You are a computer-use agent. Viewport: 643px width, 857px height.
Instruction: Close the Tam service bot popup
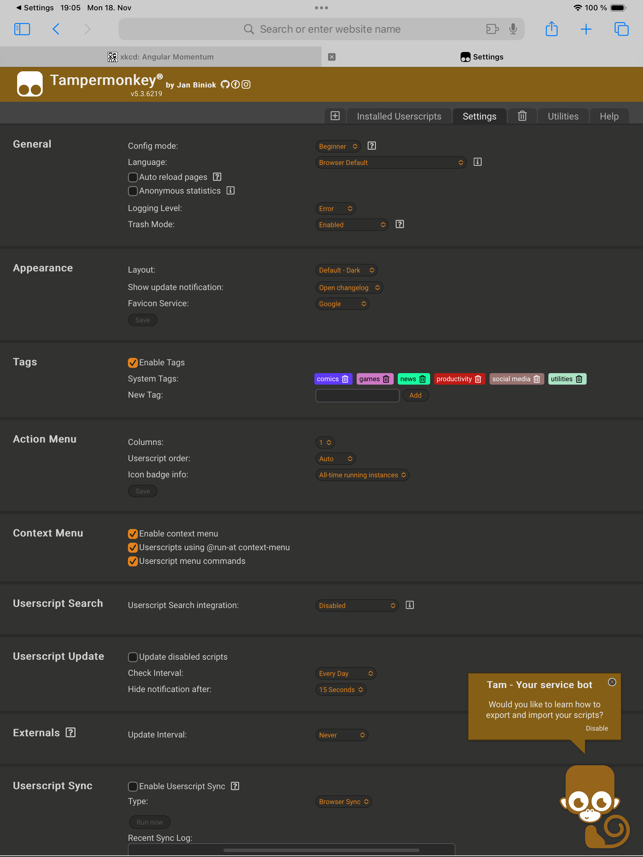point(612,682)
